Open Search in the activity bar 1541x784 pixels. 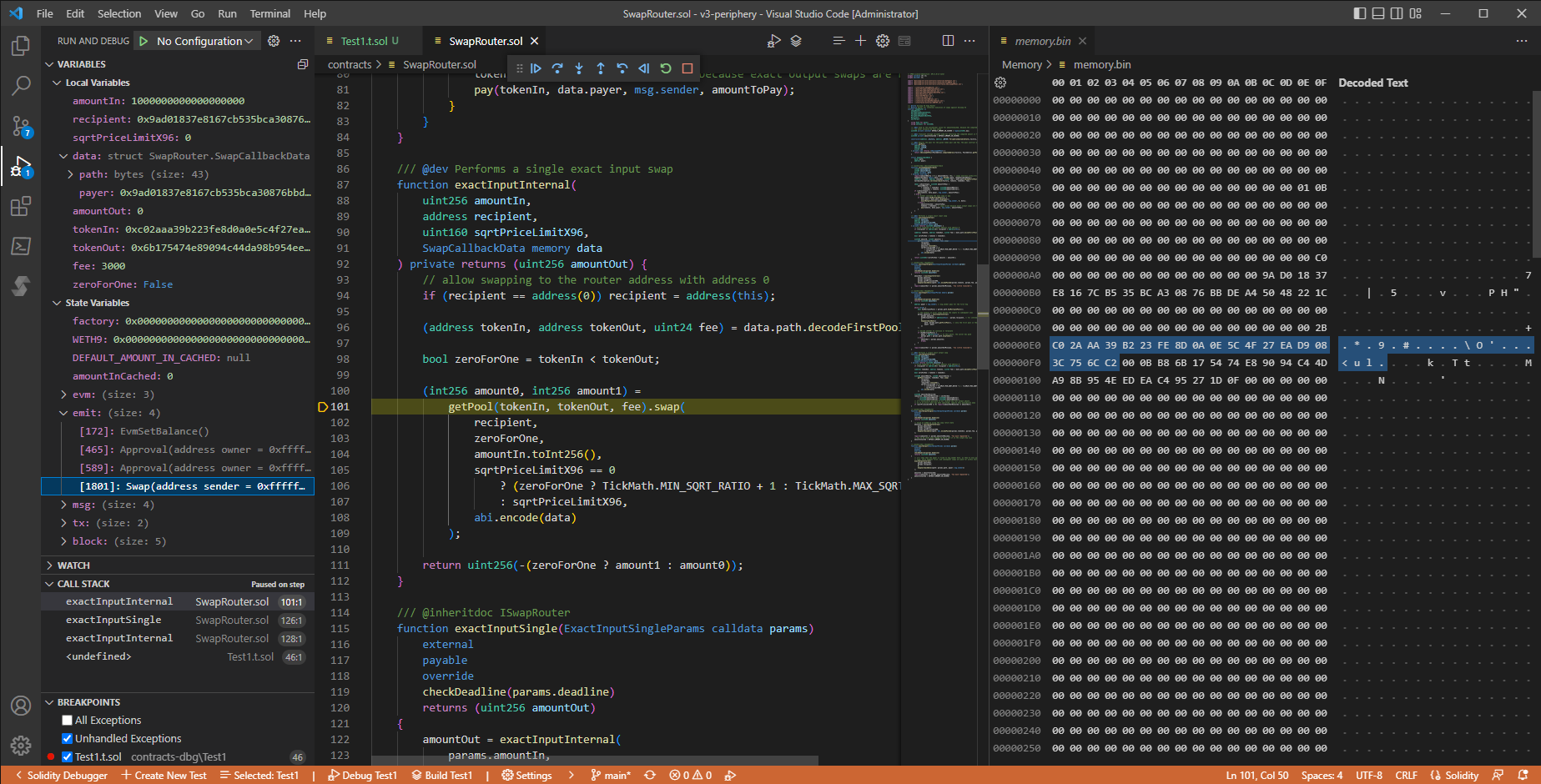(x=21, y=86)
